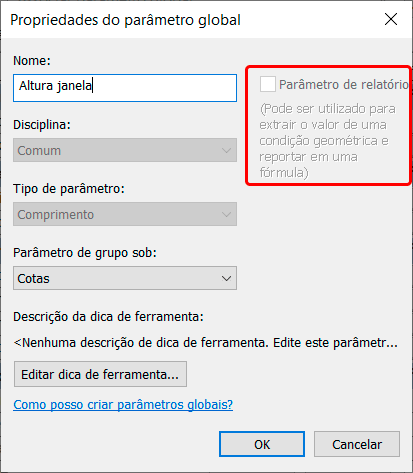Image resolution: width=413 pixels, height=473 pixels.
Task: Confirm with the OK button
Action: tap(262, 444)
